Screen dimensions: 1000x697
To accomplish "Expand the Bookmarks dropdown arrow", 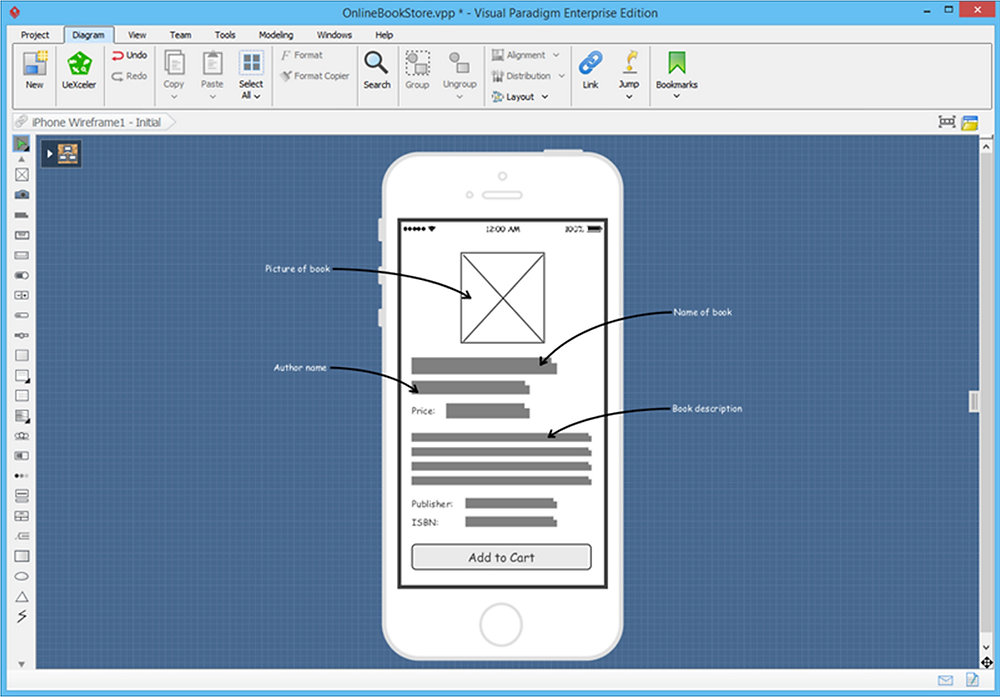I will [x=677, y=96].
